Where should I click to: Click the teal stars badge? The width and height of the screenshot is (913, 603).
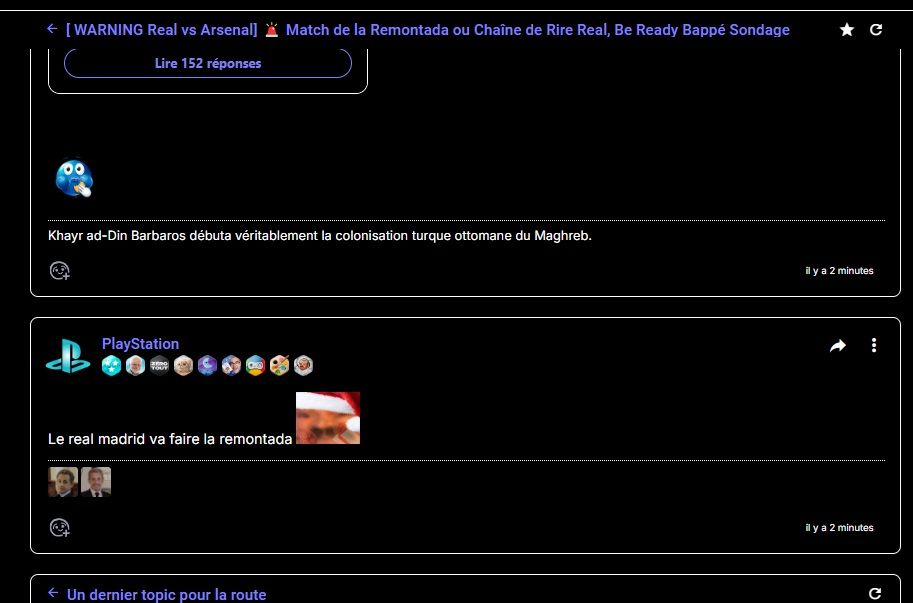111,366
